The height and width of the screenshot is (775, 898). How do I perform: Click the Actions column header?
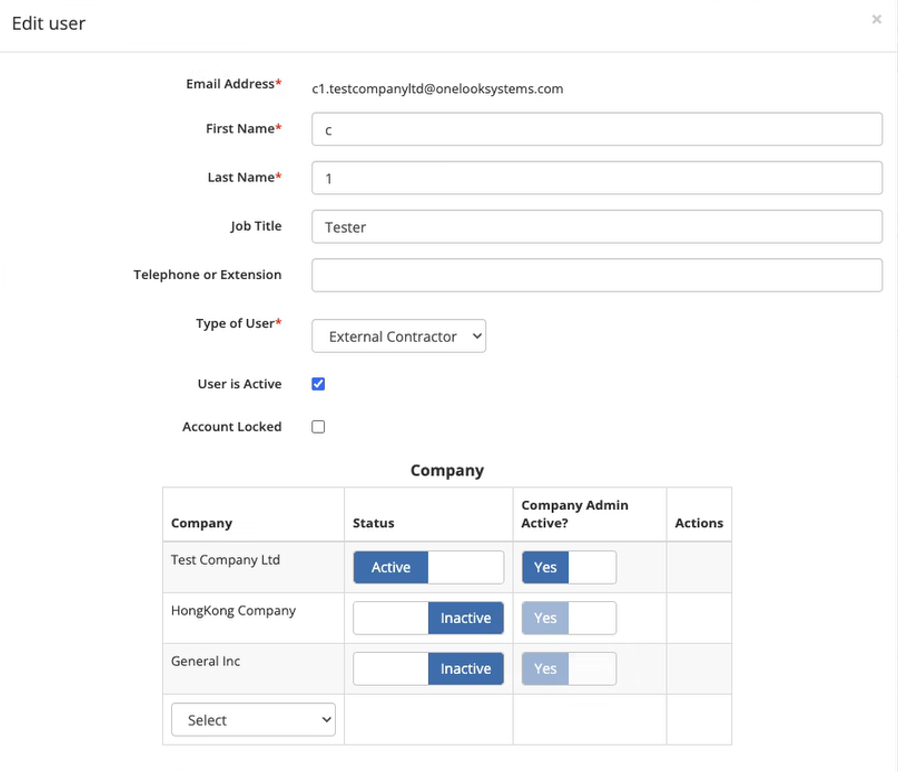pos(699,523)
